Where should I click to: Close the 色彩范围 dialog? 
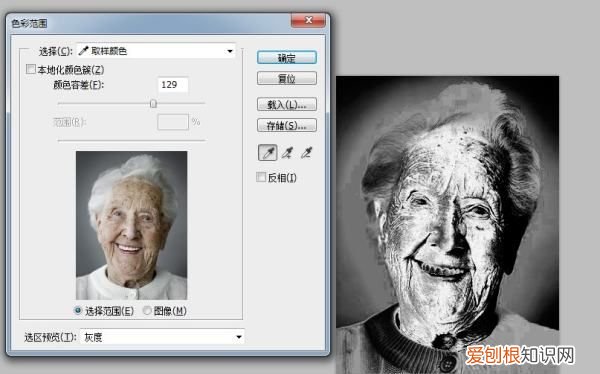tap(308, 20)
